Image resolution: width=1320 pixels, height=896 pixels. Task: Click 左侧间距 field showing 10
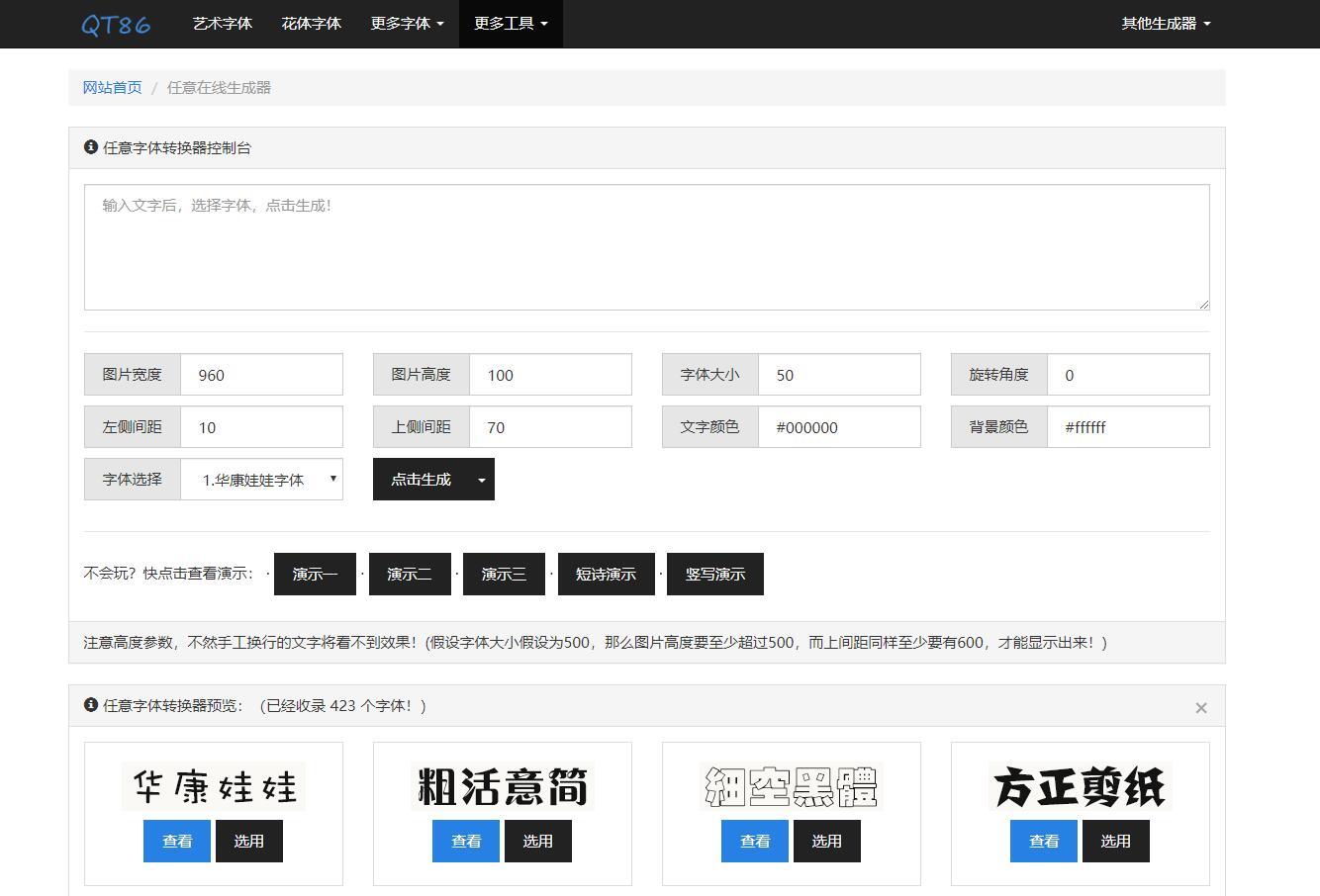(x=262, y=427)
